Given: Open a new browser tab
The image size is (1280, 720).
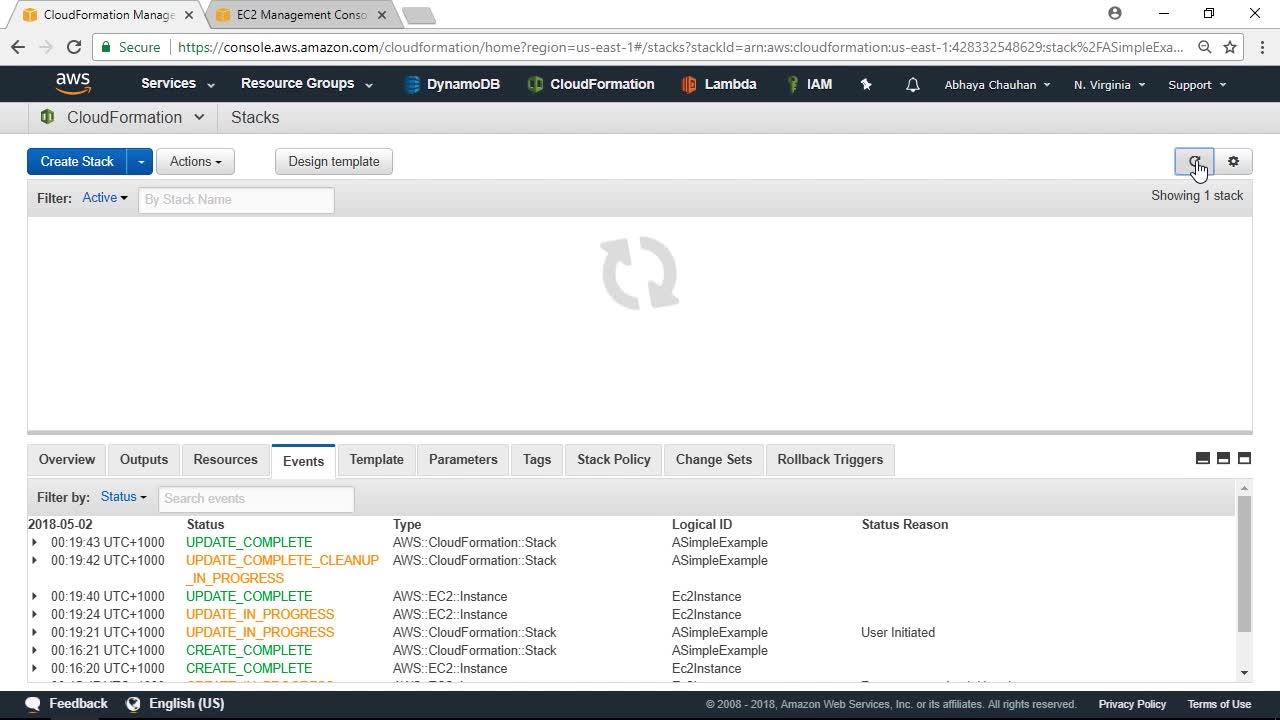Looking at the screenshot, I should click(x=418, y=15).
